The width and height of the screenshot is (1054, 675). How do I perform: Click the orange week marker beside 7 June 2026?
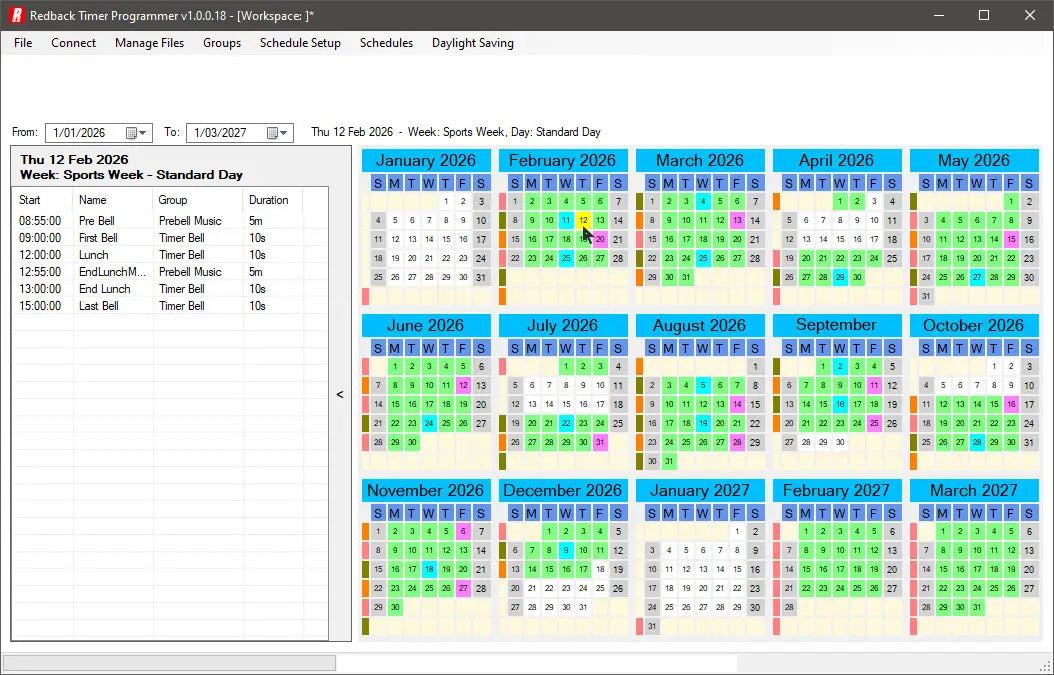point(366,385)
